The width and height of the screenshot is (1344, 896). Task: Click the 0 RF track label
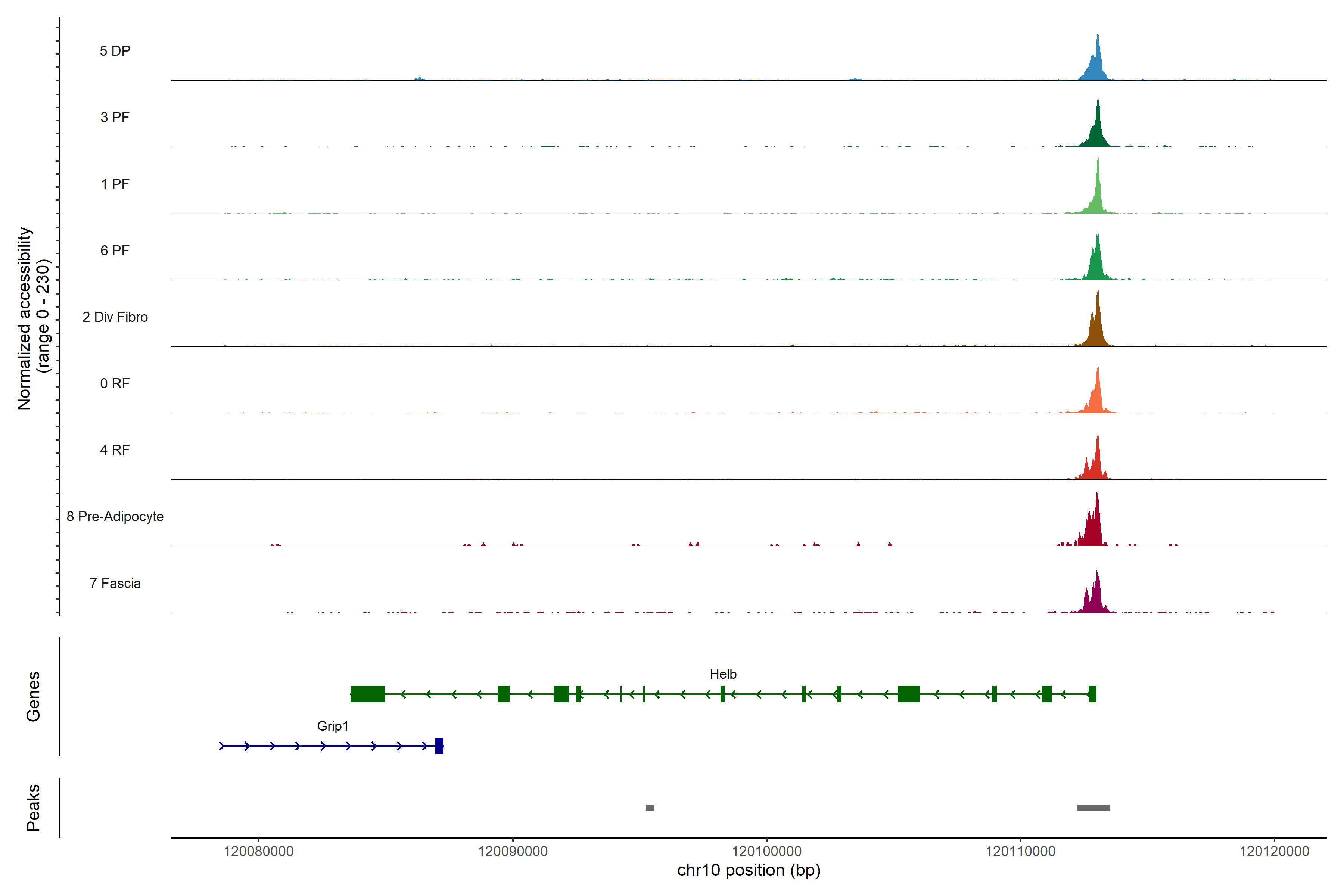click(x=115, y=383)
